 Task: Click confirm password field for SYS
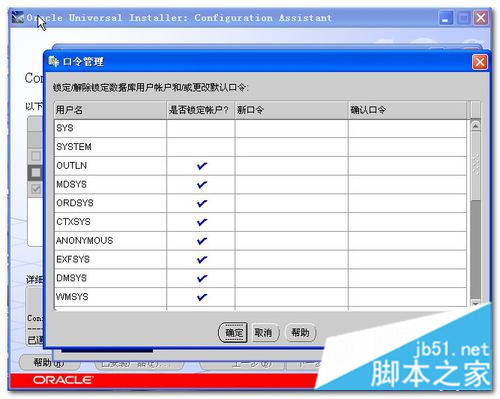[407, 128]
